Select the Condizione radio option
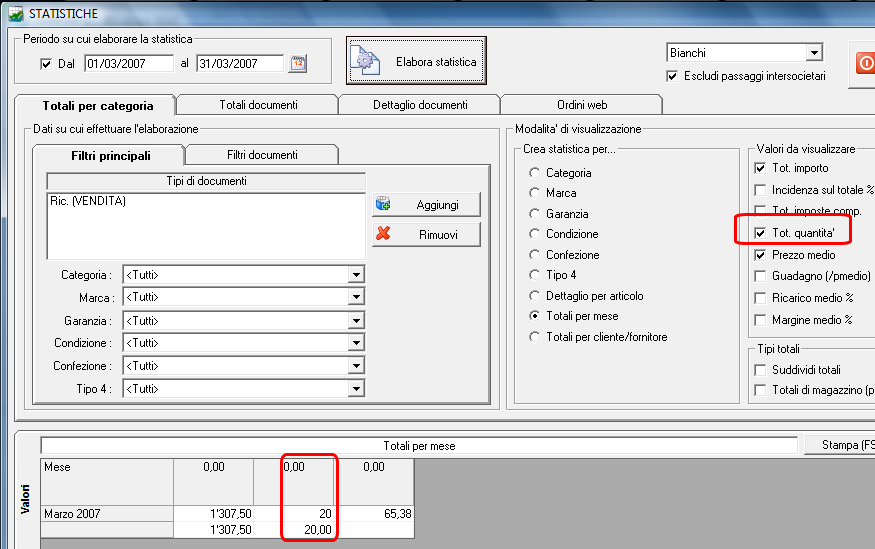Screen dimensions: 875x549 click(535, 234)
